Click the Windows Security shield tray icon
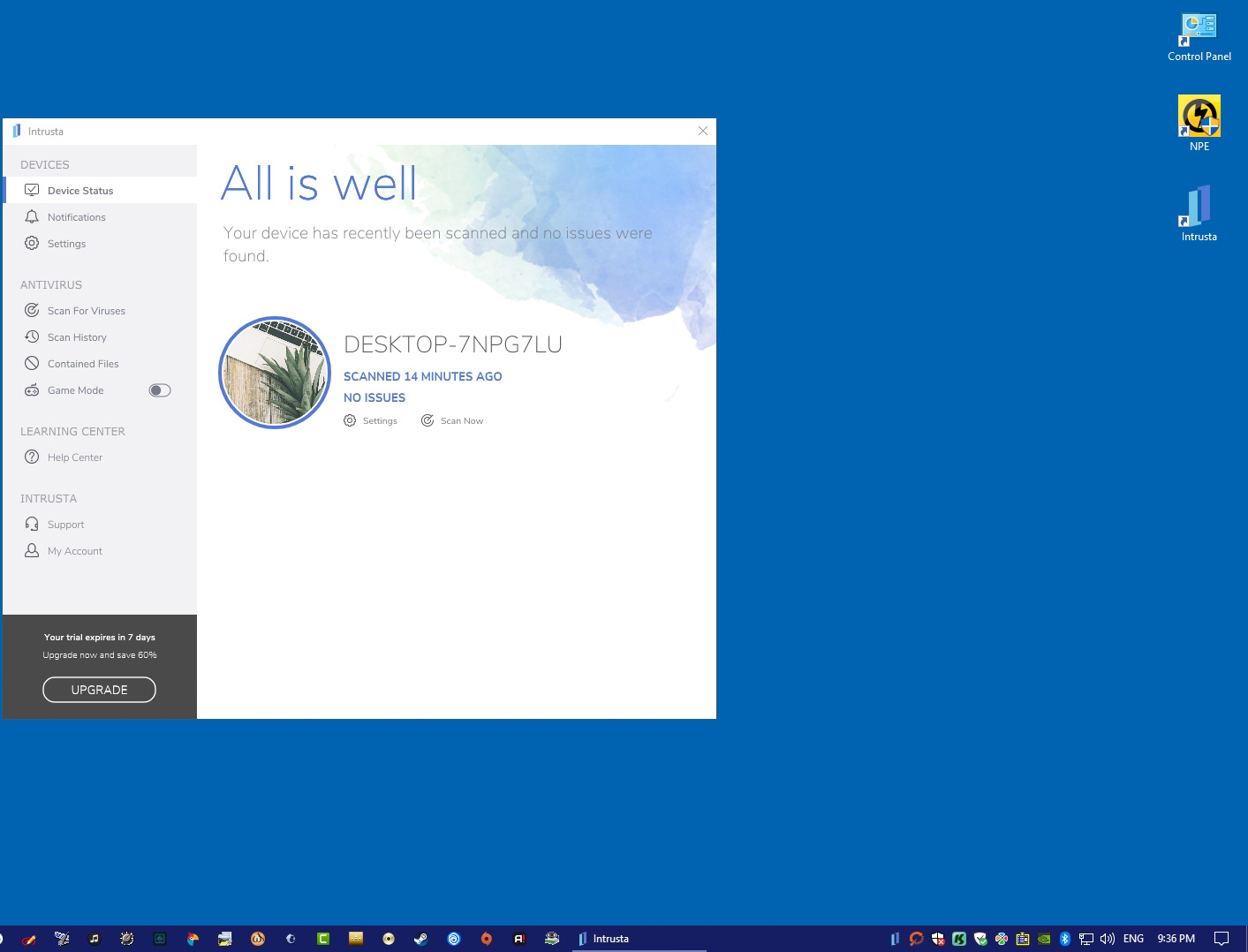The image size is (1248, 952). 938,939
